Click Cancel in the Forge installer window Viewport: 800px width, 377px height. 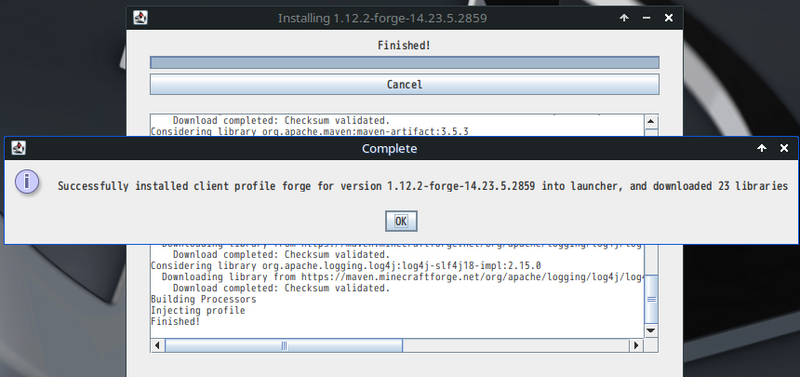404,84
